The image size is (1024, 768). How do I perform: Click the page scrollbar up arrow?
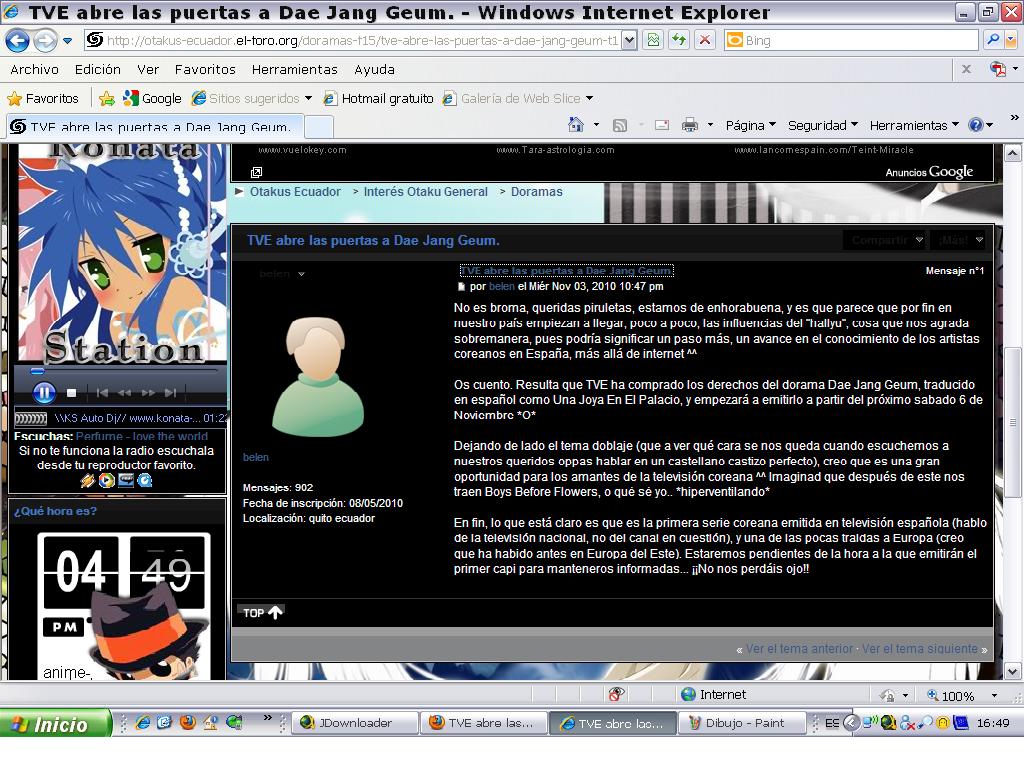pos(1012,154)
